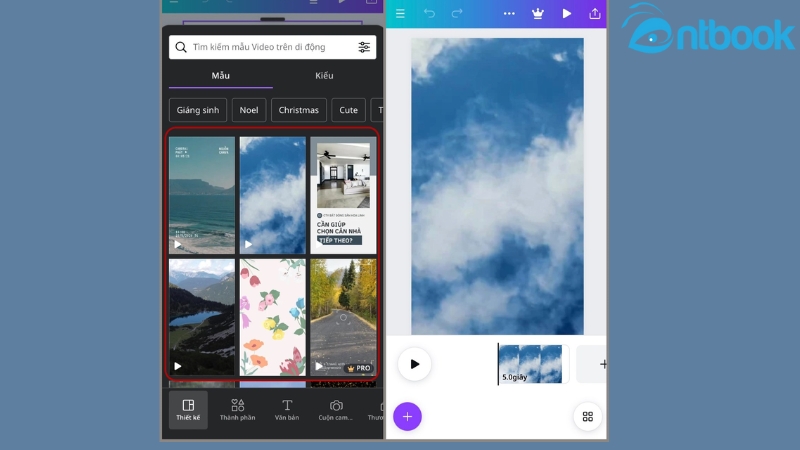Choose the mountain lake video template
The width and height of the screenshot is (800, 450).
(x=202, y=317)
